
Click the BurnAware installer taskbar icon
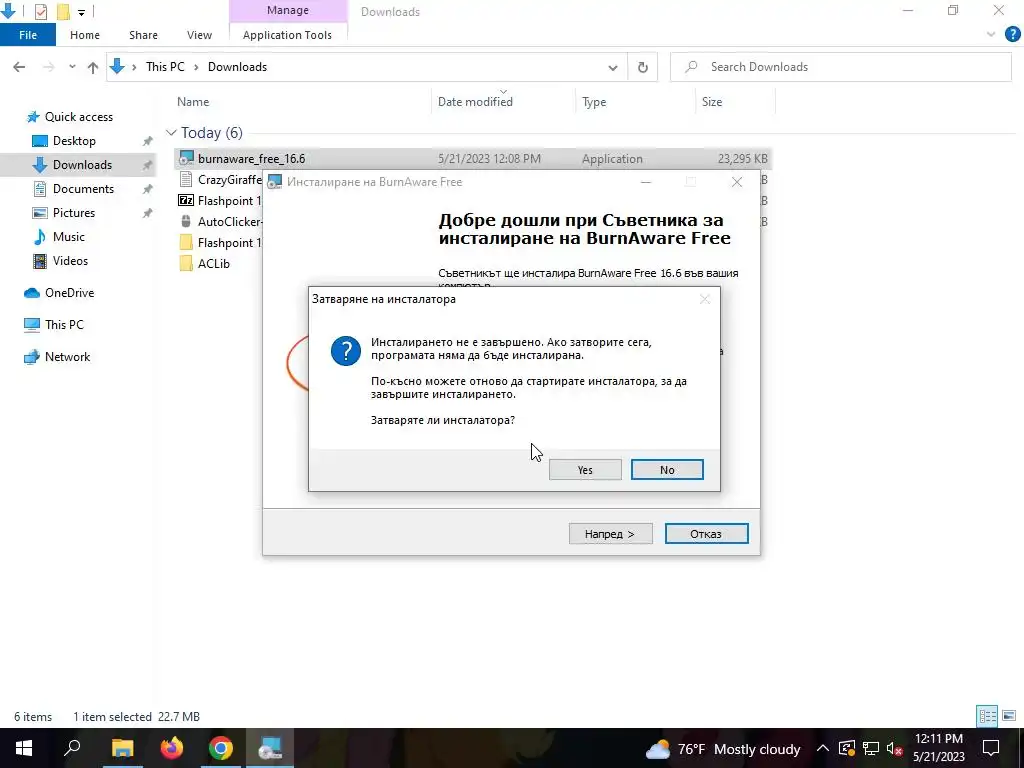tap(270, 748)
